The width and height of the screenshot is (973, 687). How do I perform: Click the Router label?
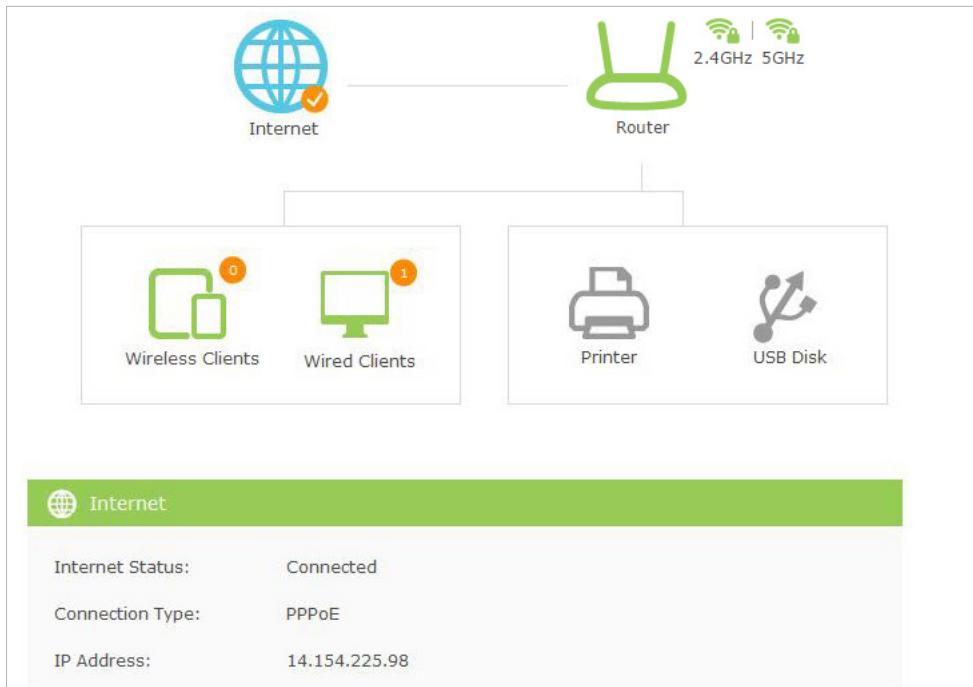click(642, 127)
